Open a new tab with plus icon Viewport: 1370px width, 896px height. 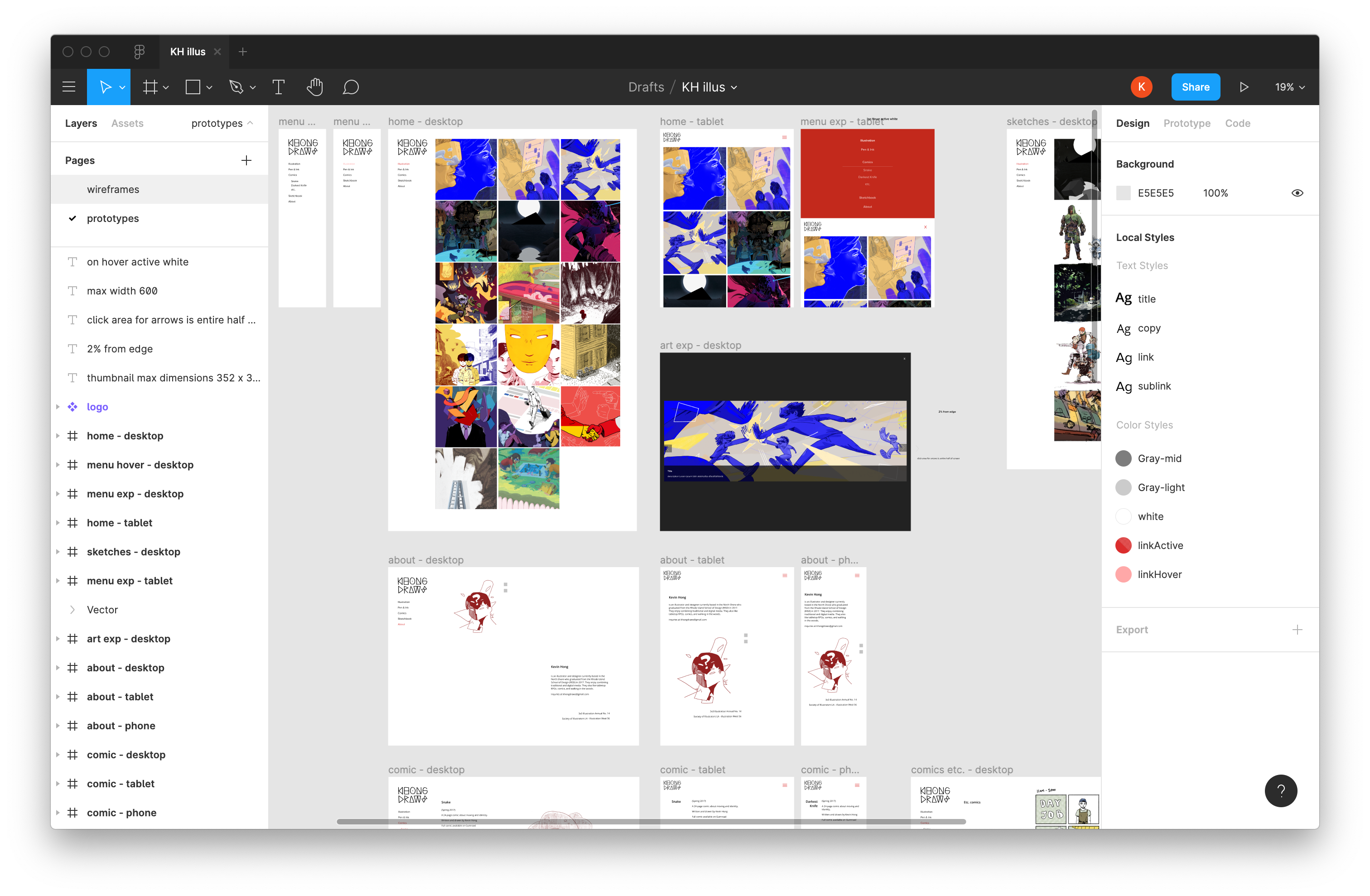pyautogui.click(x=243, y=52)
